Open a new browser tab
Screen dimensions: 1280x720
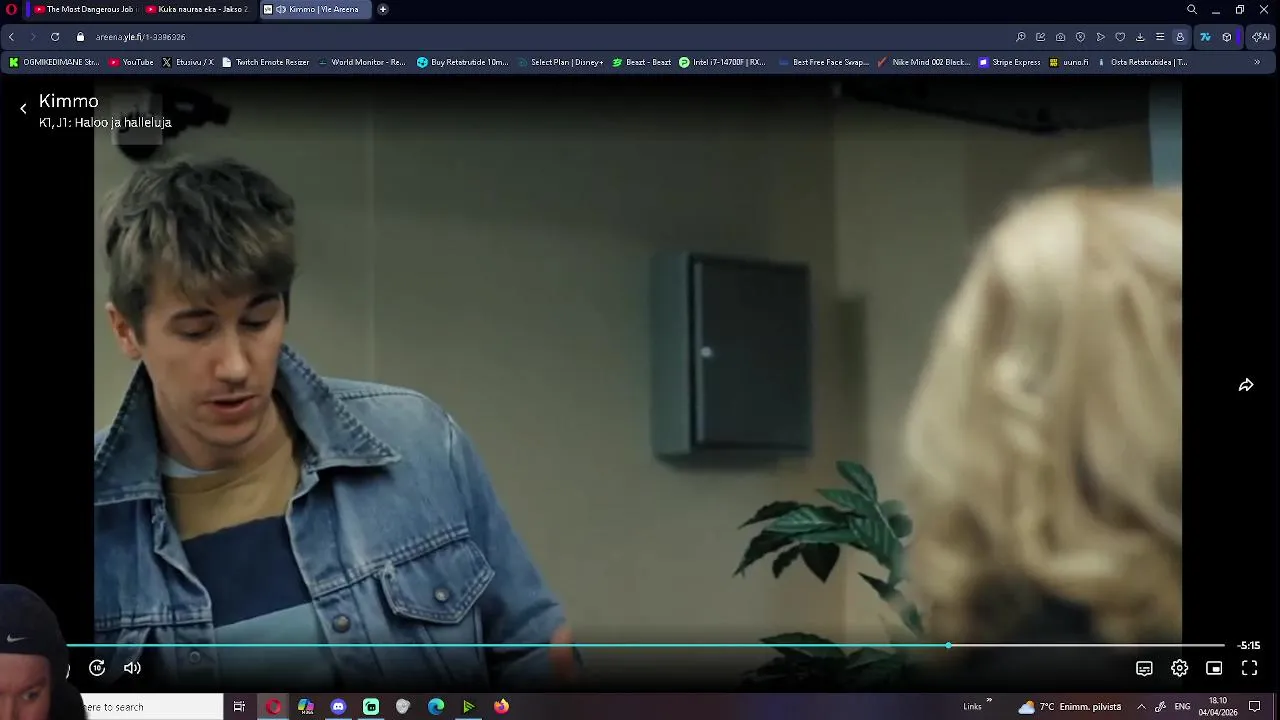coord(382,9)
